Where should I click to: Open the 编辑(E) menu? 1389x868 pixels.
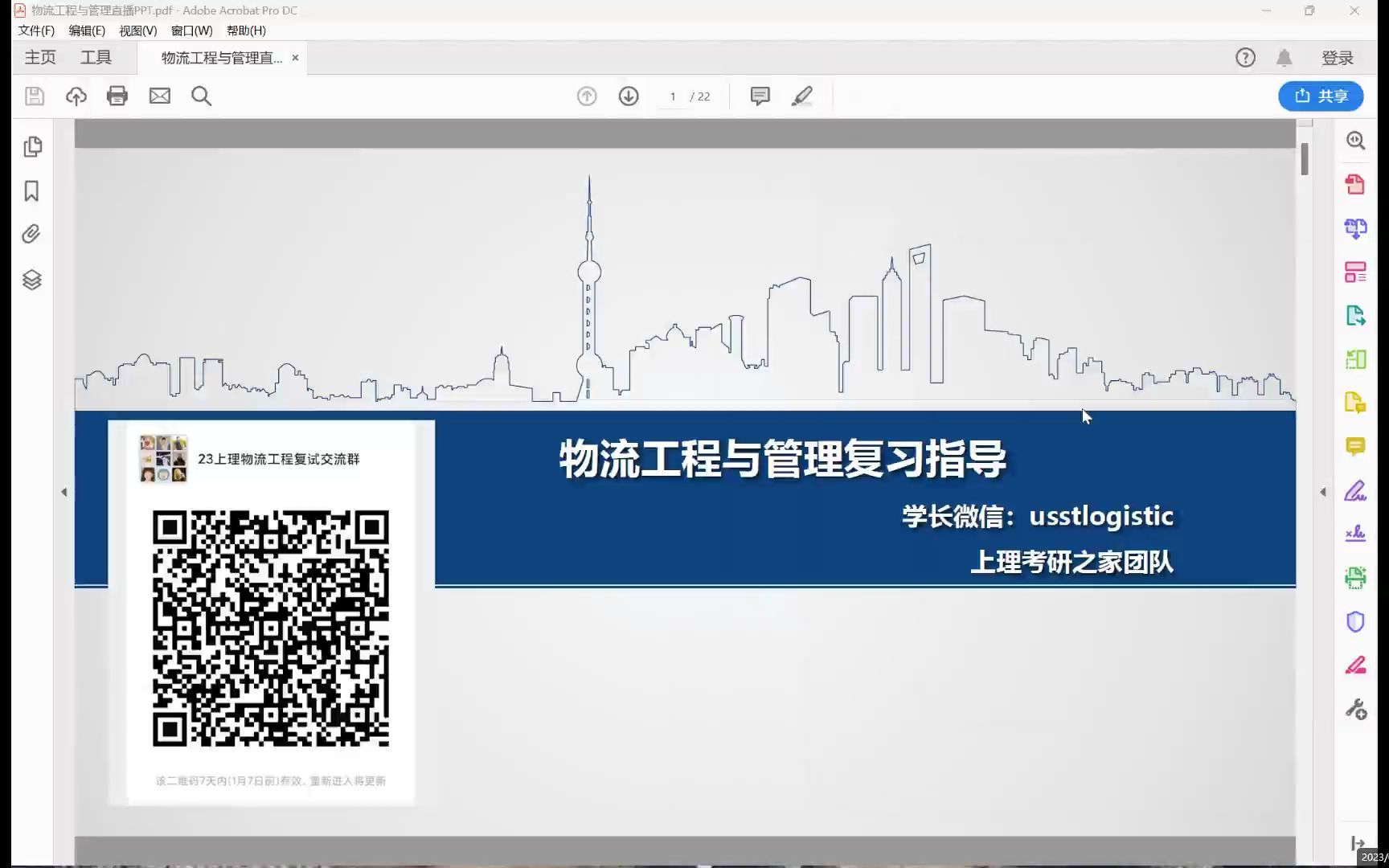pyautogui.click(x=87, y=31)
